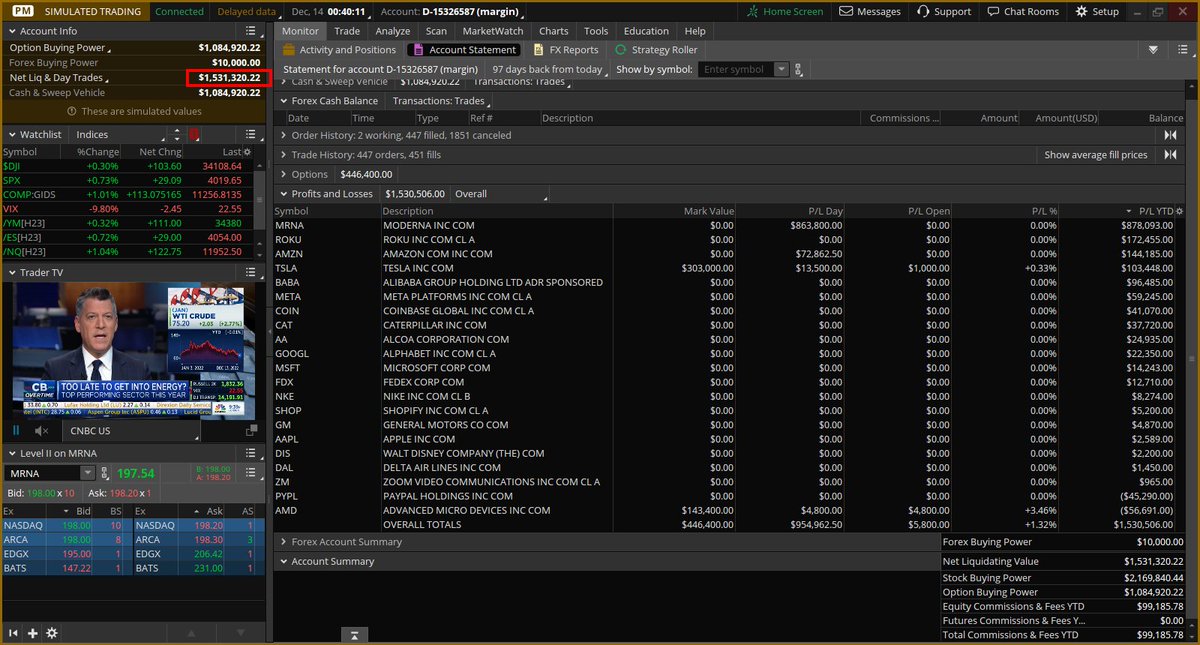Click the Activity and Positions briefcase icon

289,49
